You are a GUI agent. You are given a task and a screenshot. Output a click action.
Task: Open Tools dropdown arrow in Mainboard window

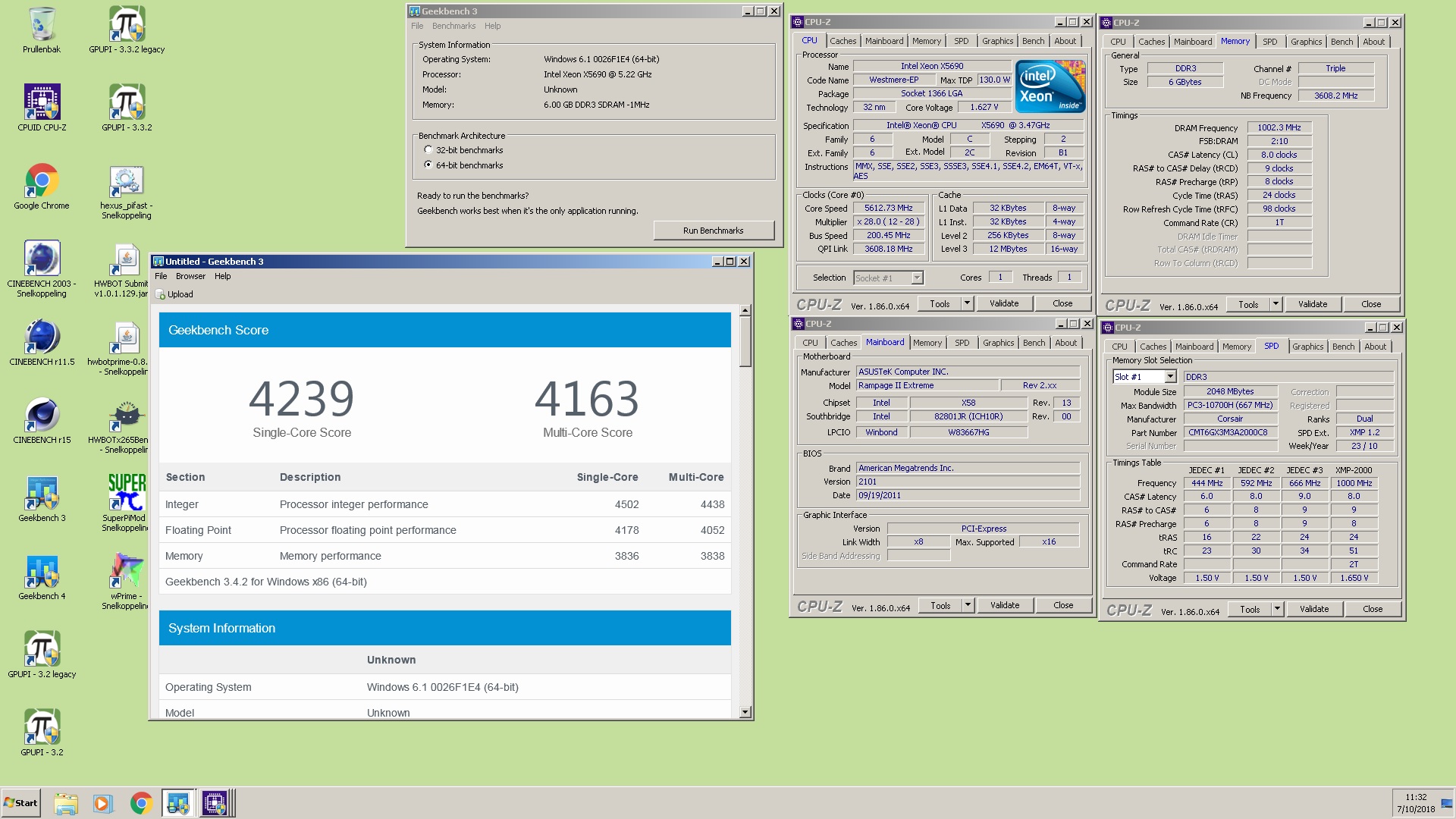coord(968,605)
